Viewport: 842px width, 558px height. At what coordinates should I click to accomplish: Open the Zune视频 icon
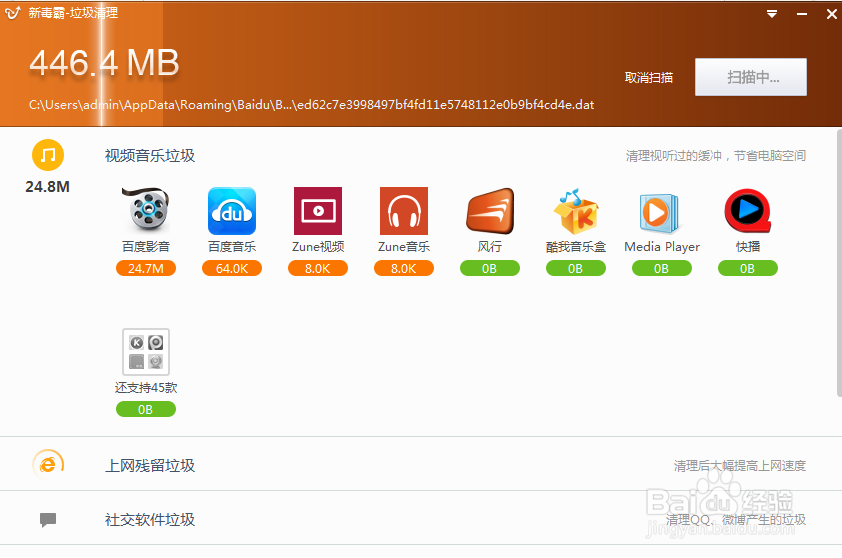[x=318, y=211]
